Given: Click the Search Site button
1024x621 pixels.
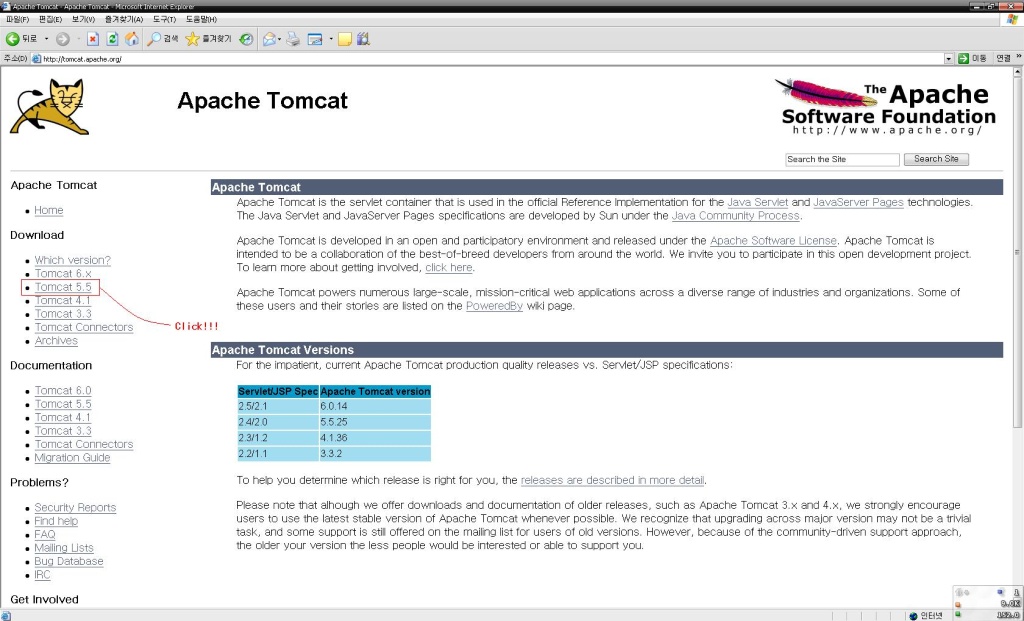Looking at the screenshot, I should click(936, 159).
